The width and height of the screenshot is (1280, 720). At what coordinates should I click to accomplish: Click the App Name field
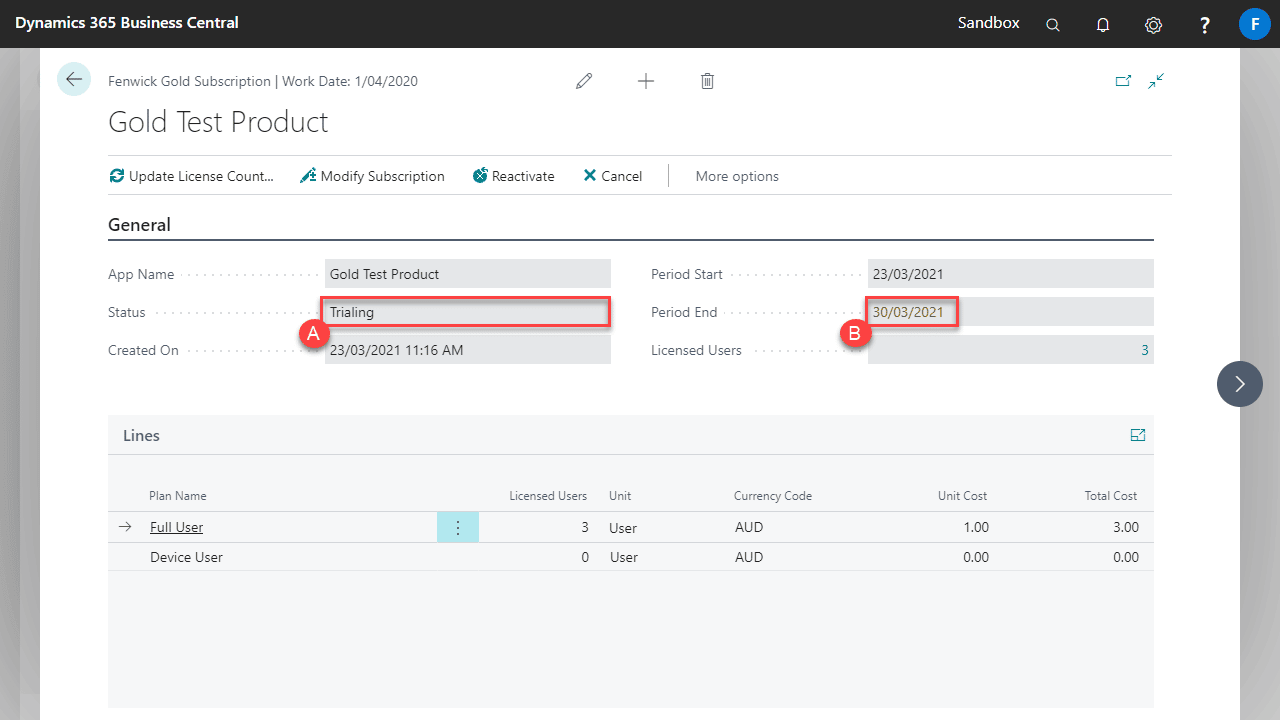[x=468, y=274]
